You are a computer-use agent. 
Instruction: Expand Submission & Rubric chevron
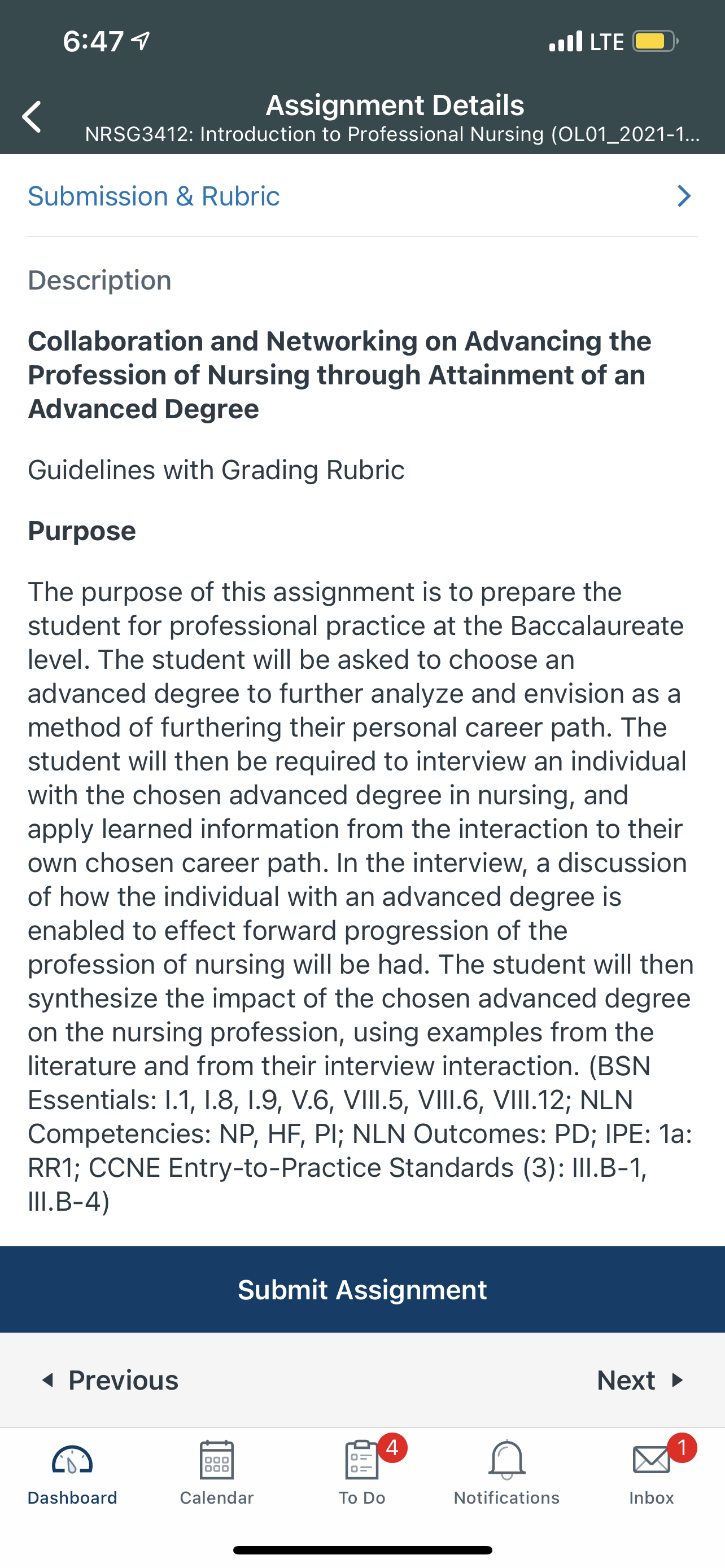point(684,196)
